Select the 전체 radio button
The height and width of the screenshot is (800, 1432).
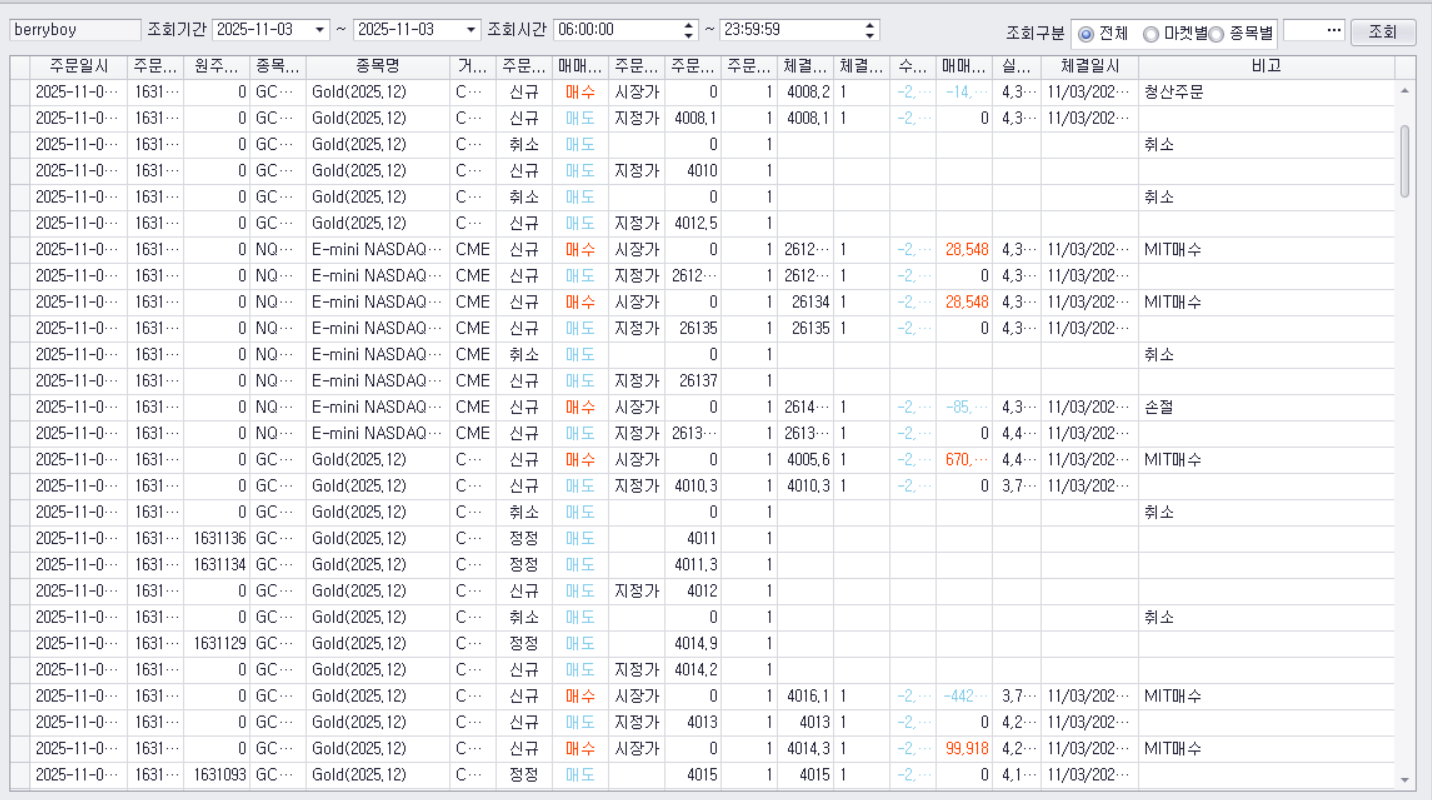pos(1086,34)
